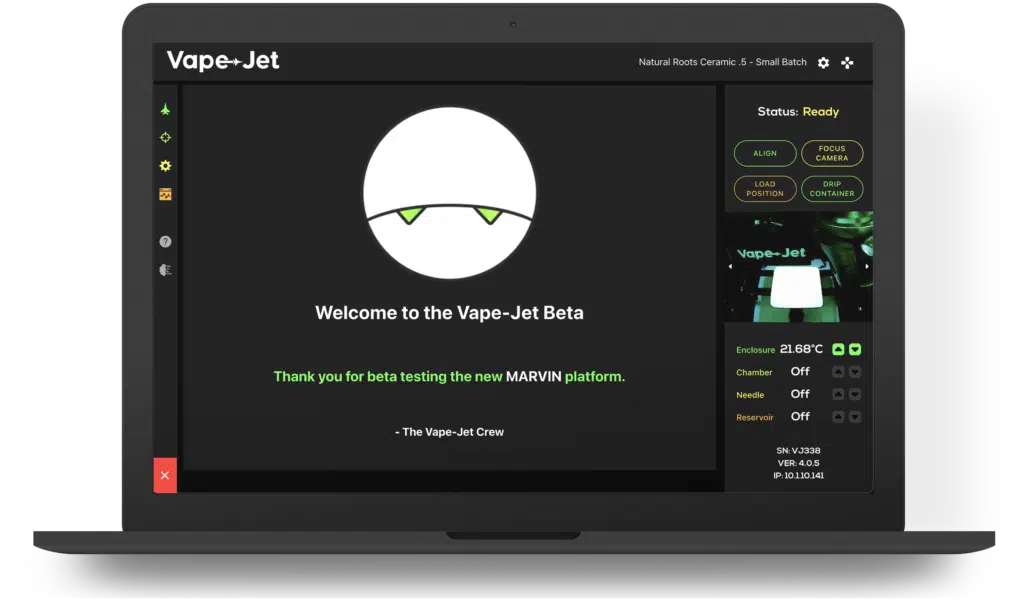Open the jet plane icon in sidebar
Image resolution: width=1024 pixels, height=610 pixels.
pos(165,109)
